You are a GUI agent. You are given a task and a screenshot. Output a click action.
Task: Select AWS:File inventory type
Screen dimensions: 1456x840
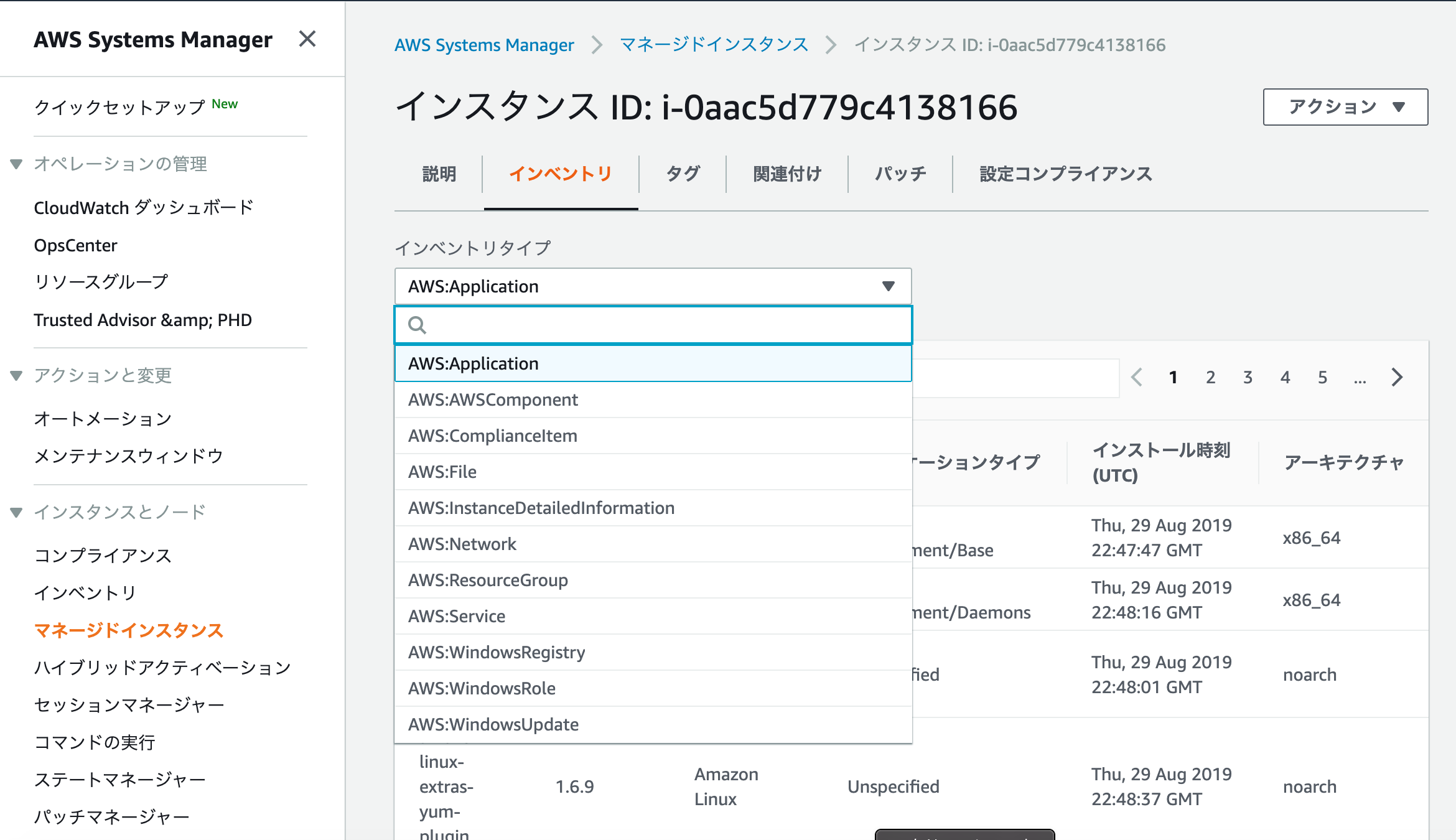(653, 472)
